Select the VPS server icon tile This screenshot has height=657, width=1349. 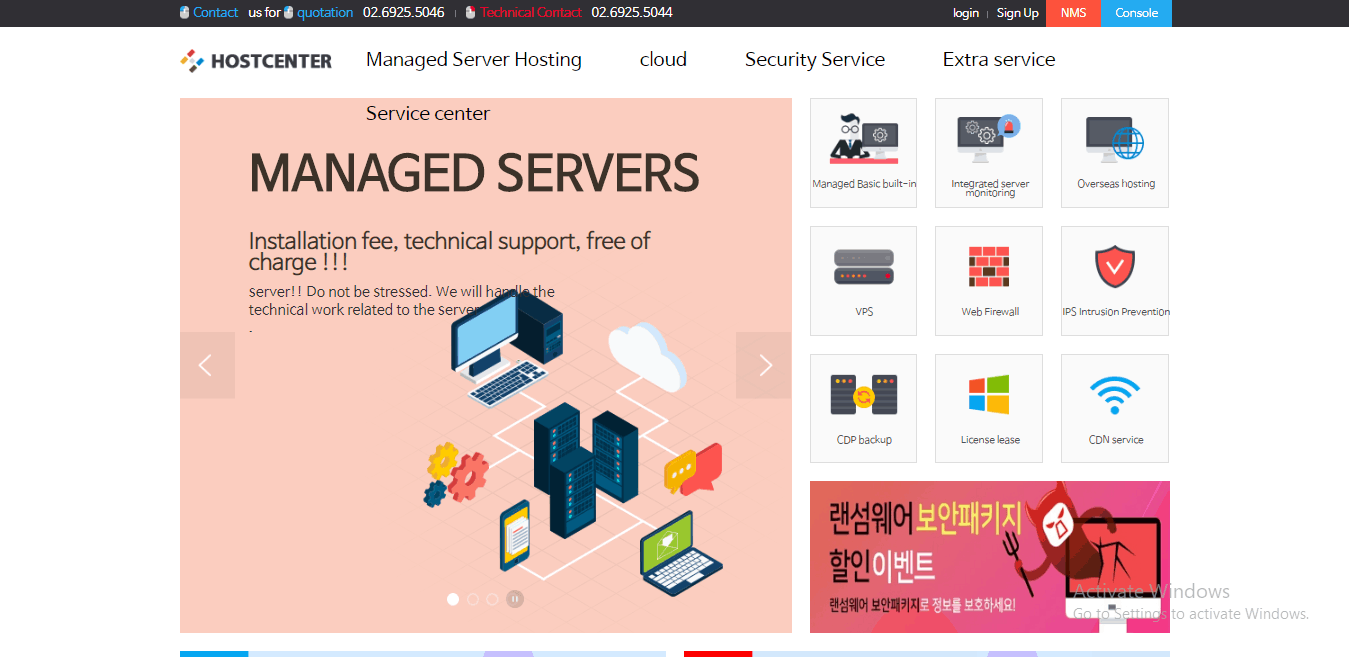[863, 281]
